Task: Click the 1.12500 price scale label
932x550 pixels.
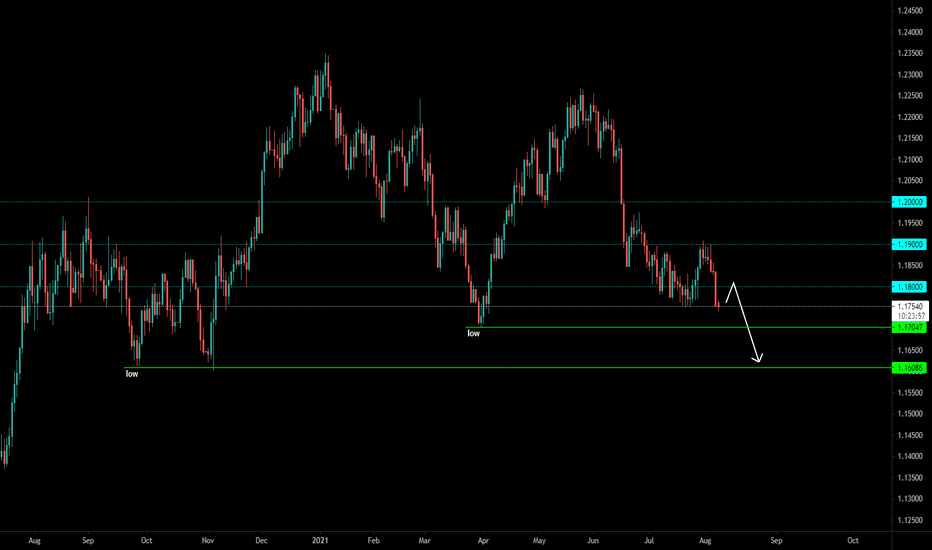Action: [x=910, y=521]
